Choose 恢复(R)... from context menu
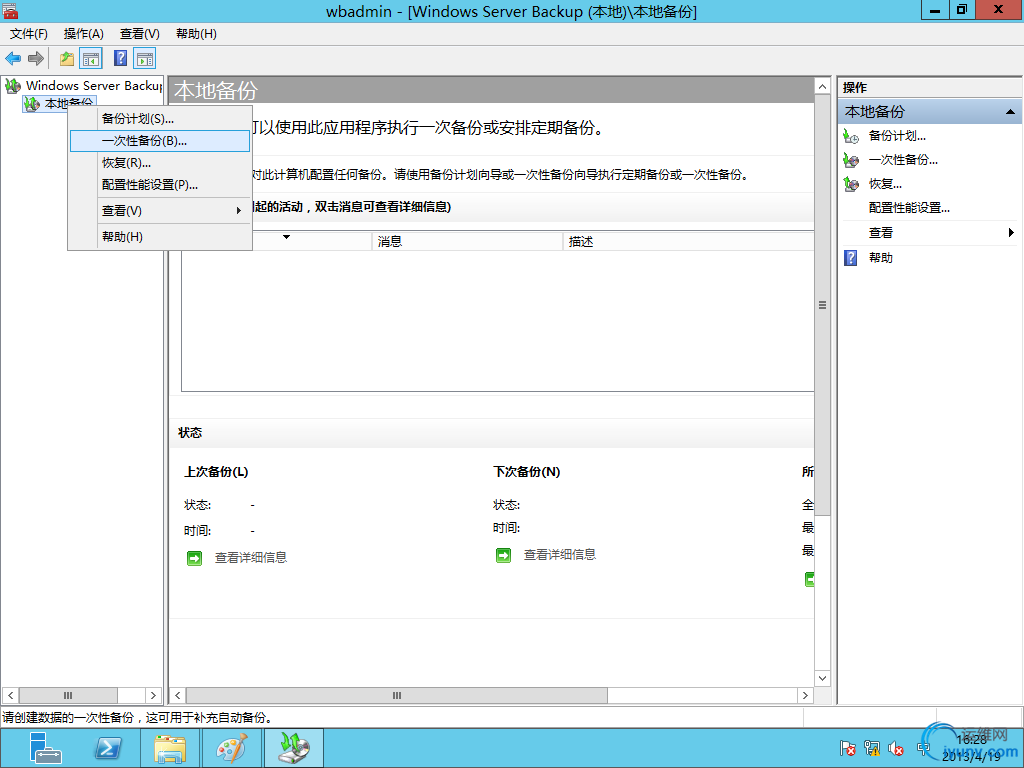 click(160, 163)
